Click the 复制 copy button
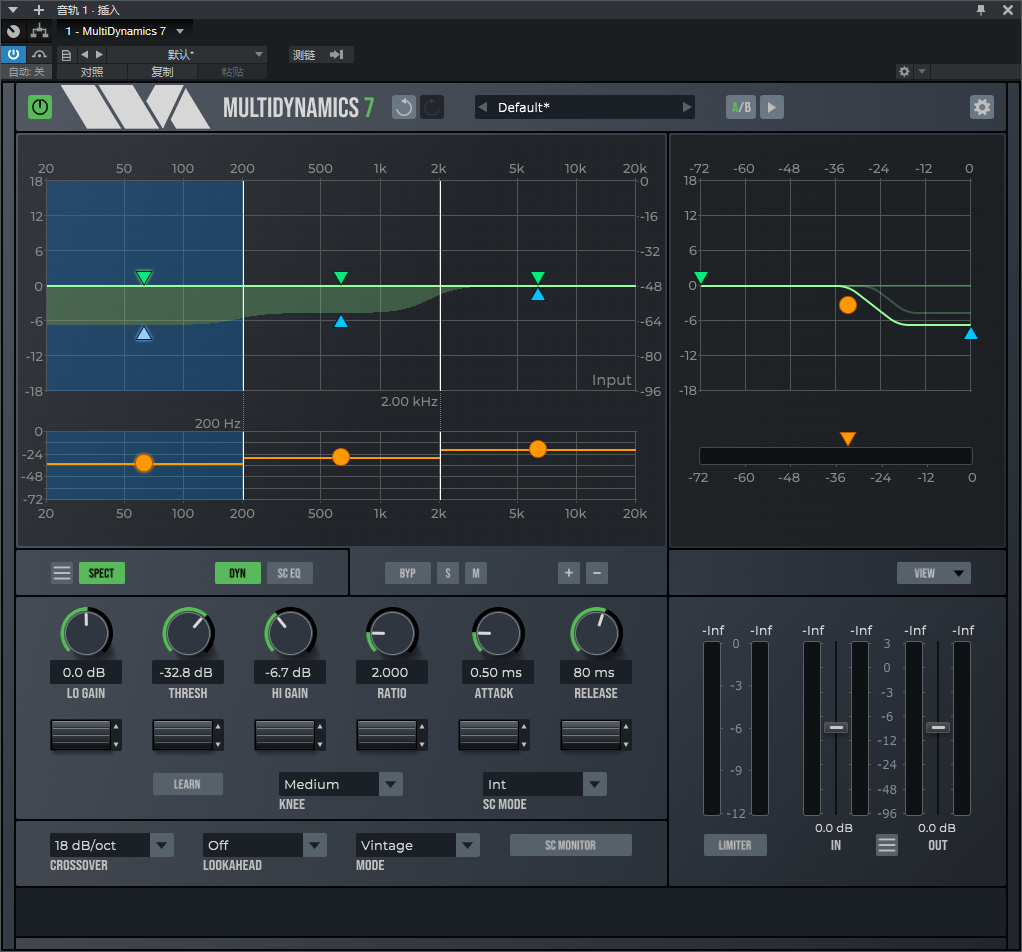The width and height of the screenshot is (1022, 952). pos(162,72)
